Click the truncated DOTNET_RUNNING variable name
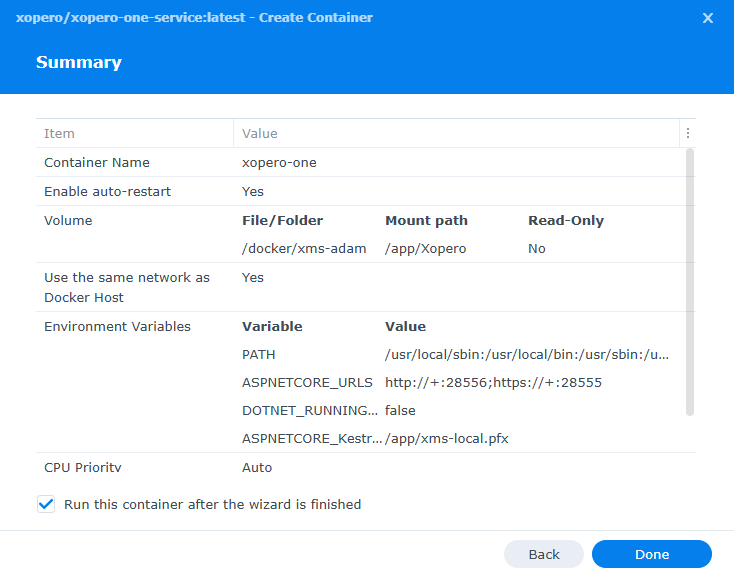Viewport: 734px width, 575px height. pos(310,410)
